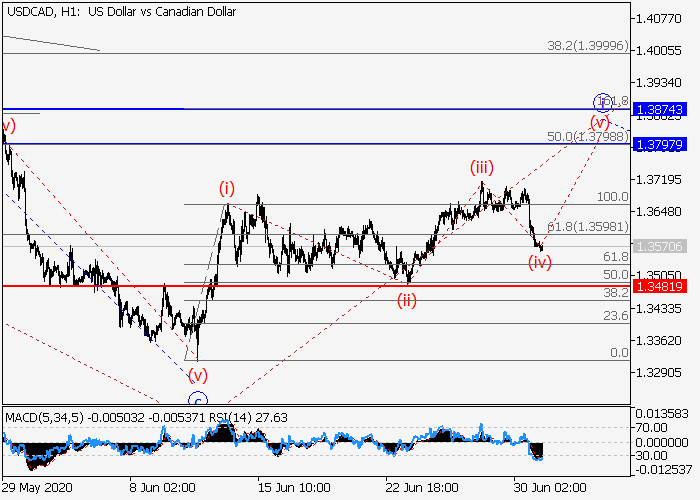Image resolution: width=700 pixels, height=500 pixels.
Task: Click the red (ii) wave label
Action: point(406,300)
